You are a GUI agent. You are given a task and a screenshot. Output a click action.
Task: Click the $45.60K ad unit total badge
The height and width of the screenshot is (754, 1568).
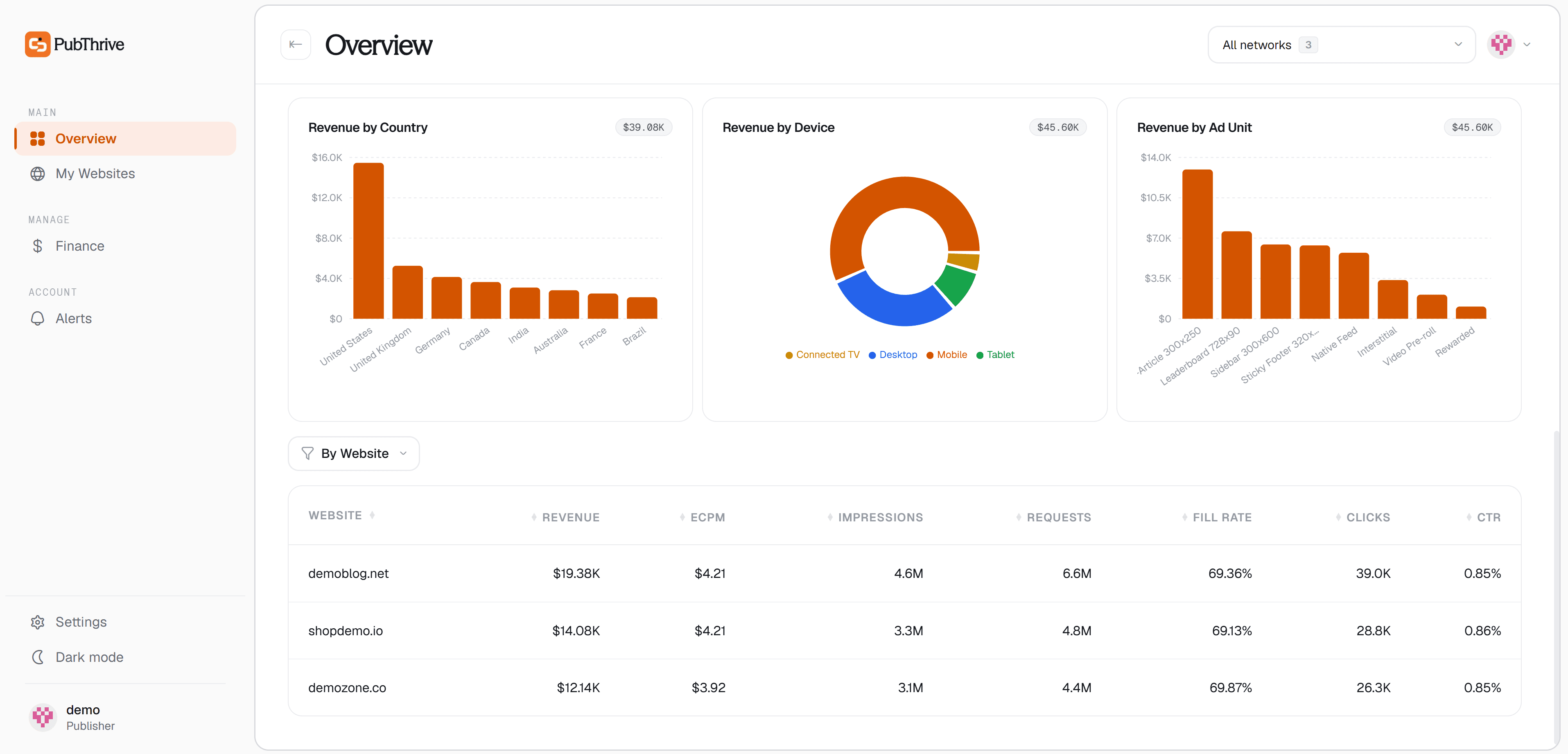point(1472,127)
